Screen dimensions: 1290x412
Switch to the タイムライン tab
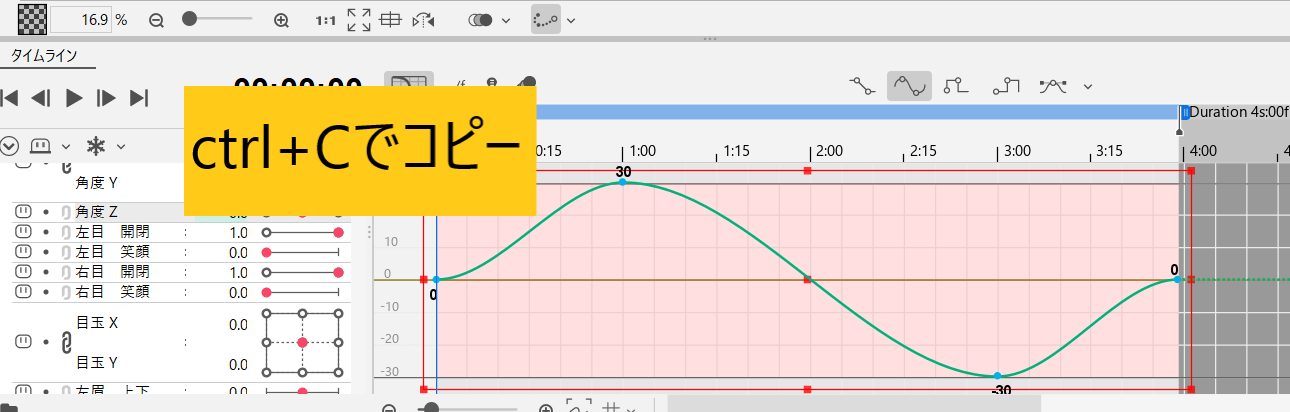tap(45, 56)
